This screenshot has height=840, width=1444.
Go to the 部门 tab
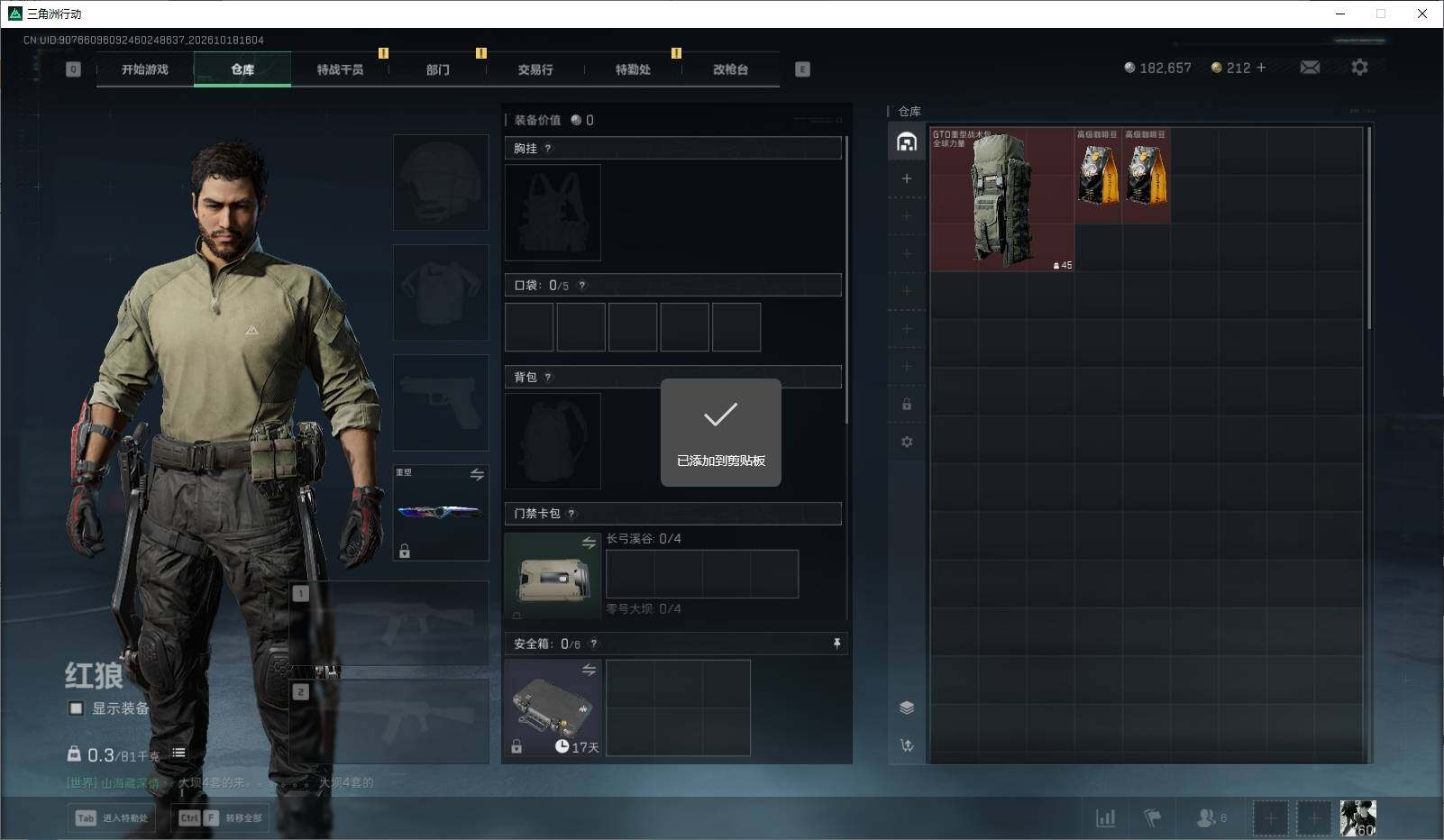438,69
